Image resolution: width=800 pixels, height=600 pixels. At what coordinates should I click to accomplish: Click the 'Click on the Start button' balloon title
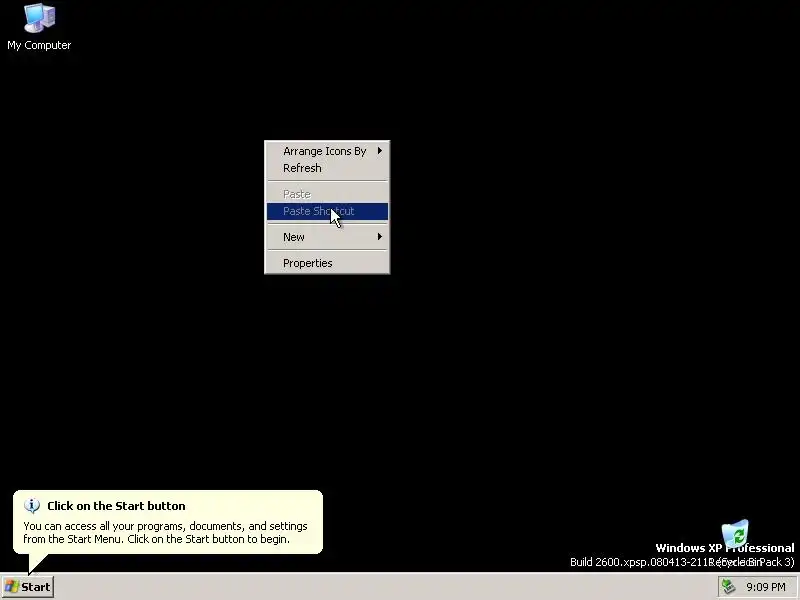116,506
